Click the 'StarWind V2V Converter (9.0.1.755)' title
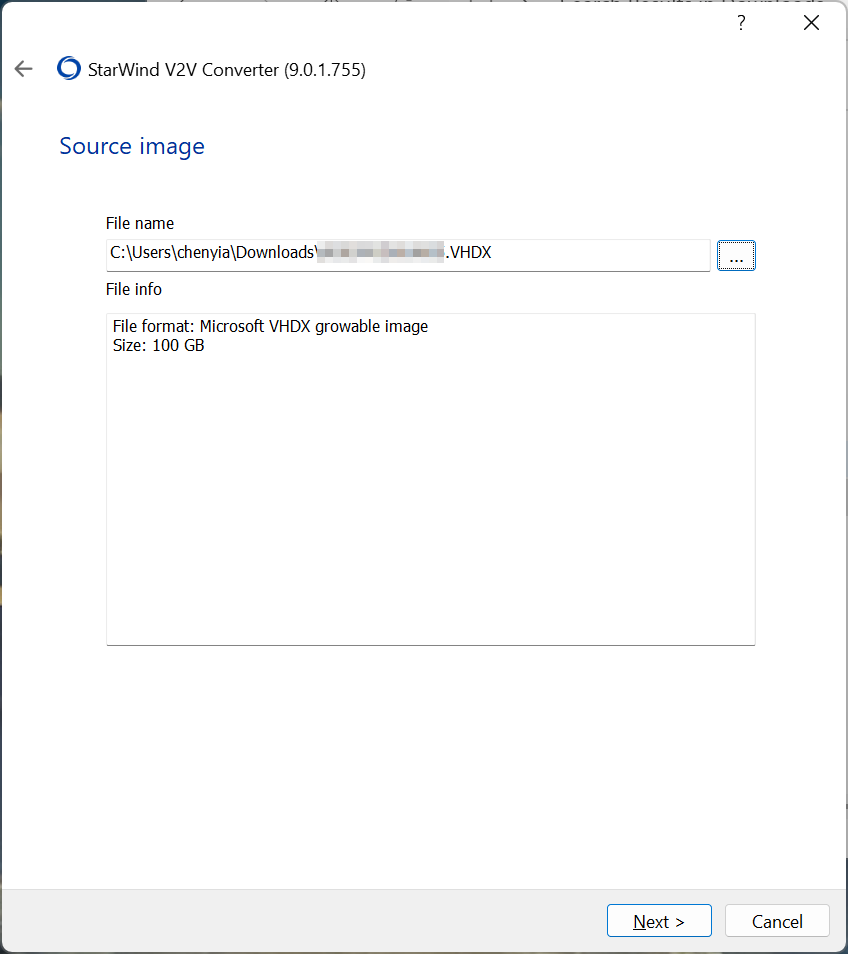Image resolution: width=848 pixels, height=954 pixels. (226, 70)
